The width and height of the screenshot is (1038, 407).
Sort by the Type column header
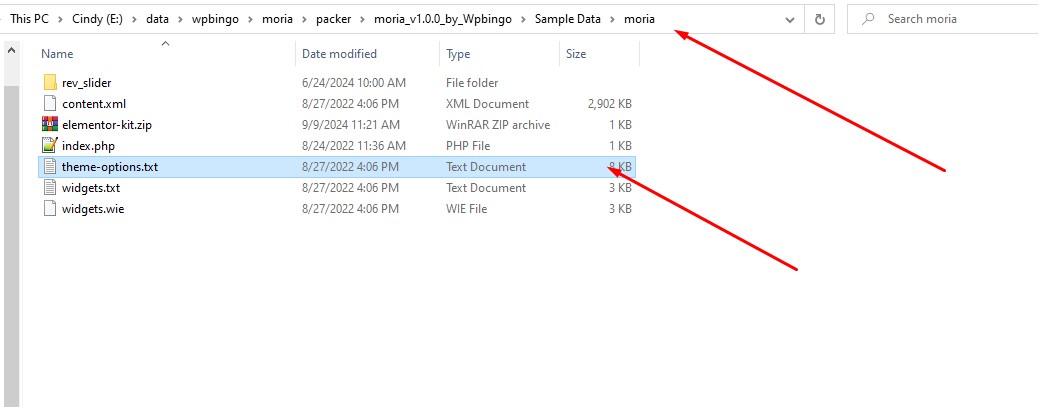point(458,54)
